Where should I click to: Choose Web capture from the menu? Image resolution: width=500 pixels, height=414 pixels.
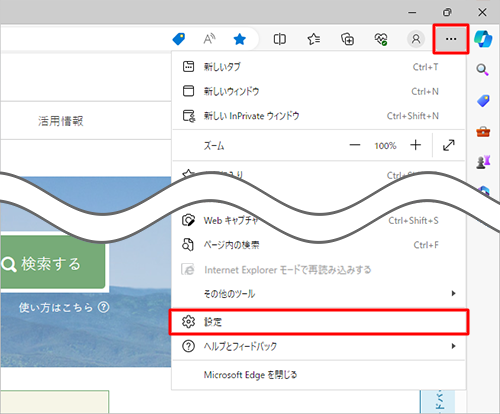[x=318, y=220]
